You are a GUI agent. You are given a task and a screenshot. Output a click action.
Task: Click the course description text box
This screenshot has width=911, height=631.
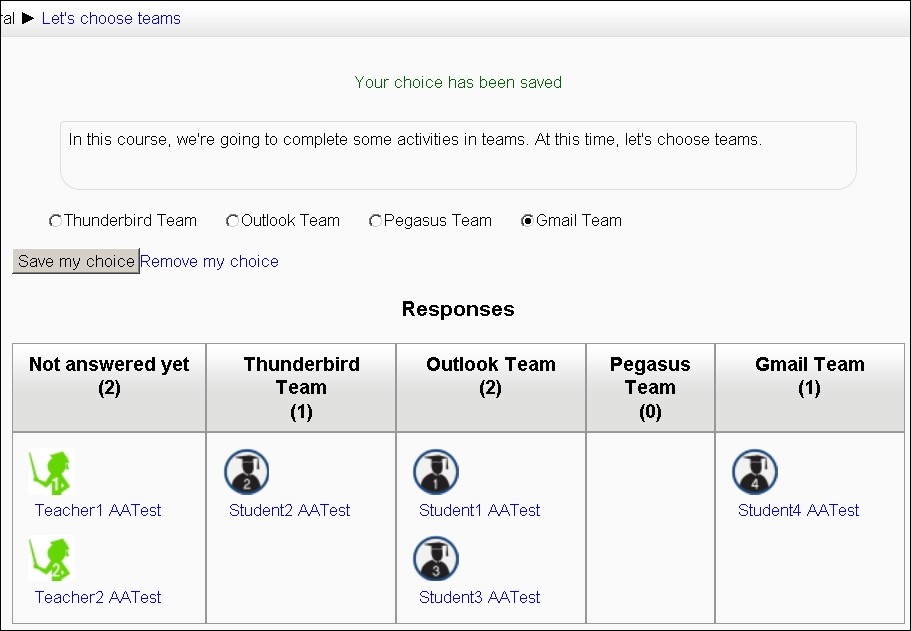(x=458, y=155)
